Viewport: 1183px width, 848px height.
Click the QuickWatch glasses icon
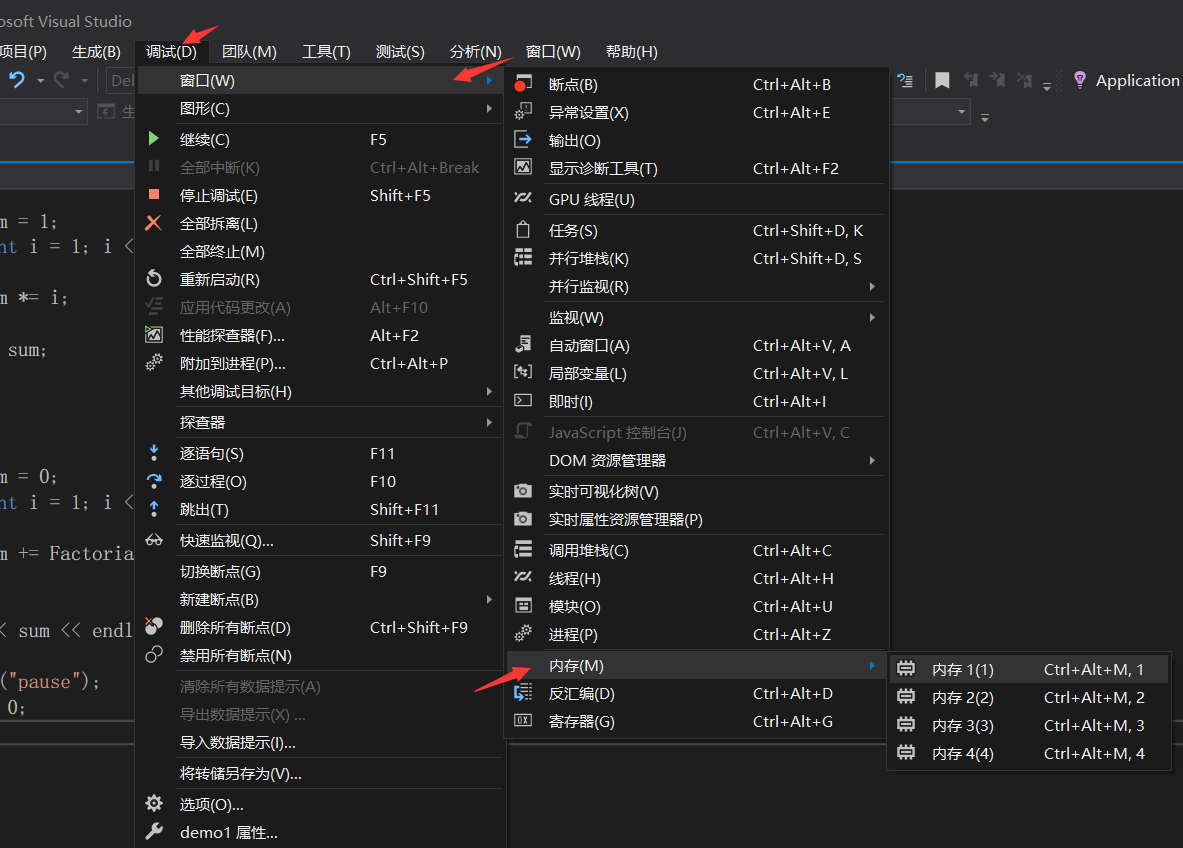[x=154, y=540]
